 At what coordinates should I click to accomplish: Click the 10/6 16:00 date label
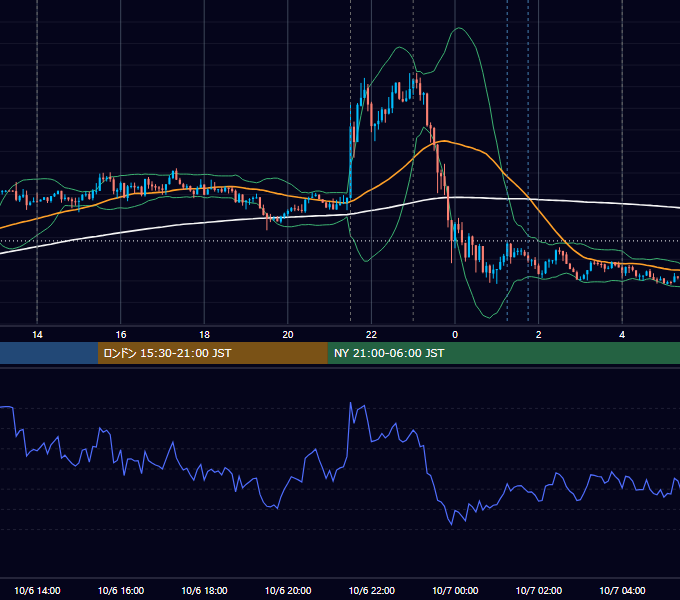tap(121, 590)
